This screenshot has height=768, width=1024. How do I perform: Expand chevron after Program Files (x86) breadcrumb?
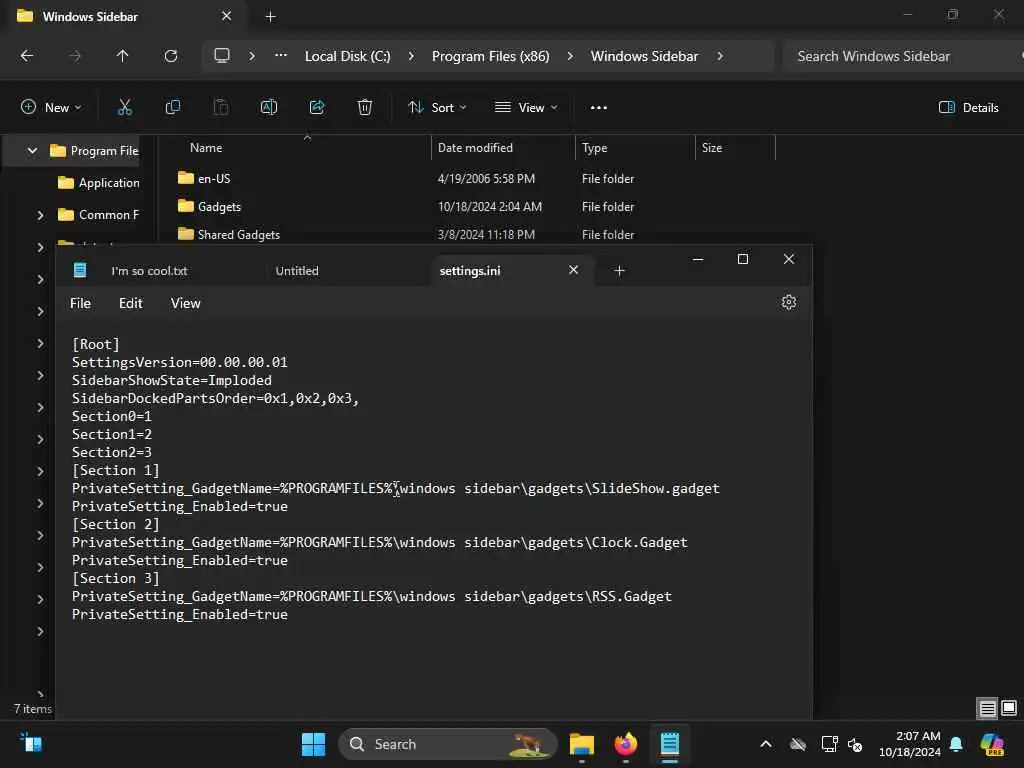tap(570, 56)
